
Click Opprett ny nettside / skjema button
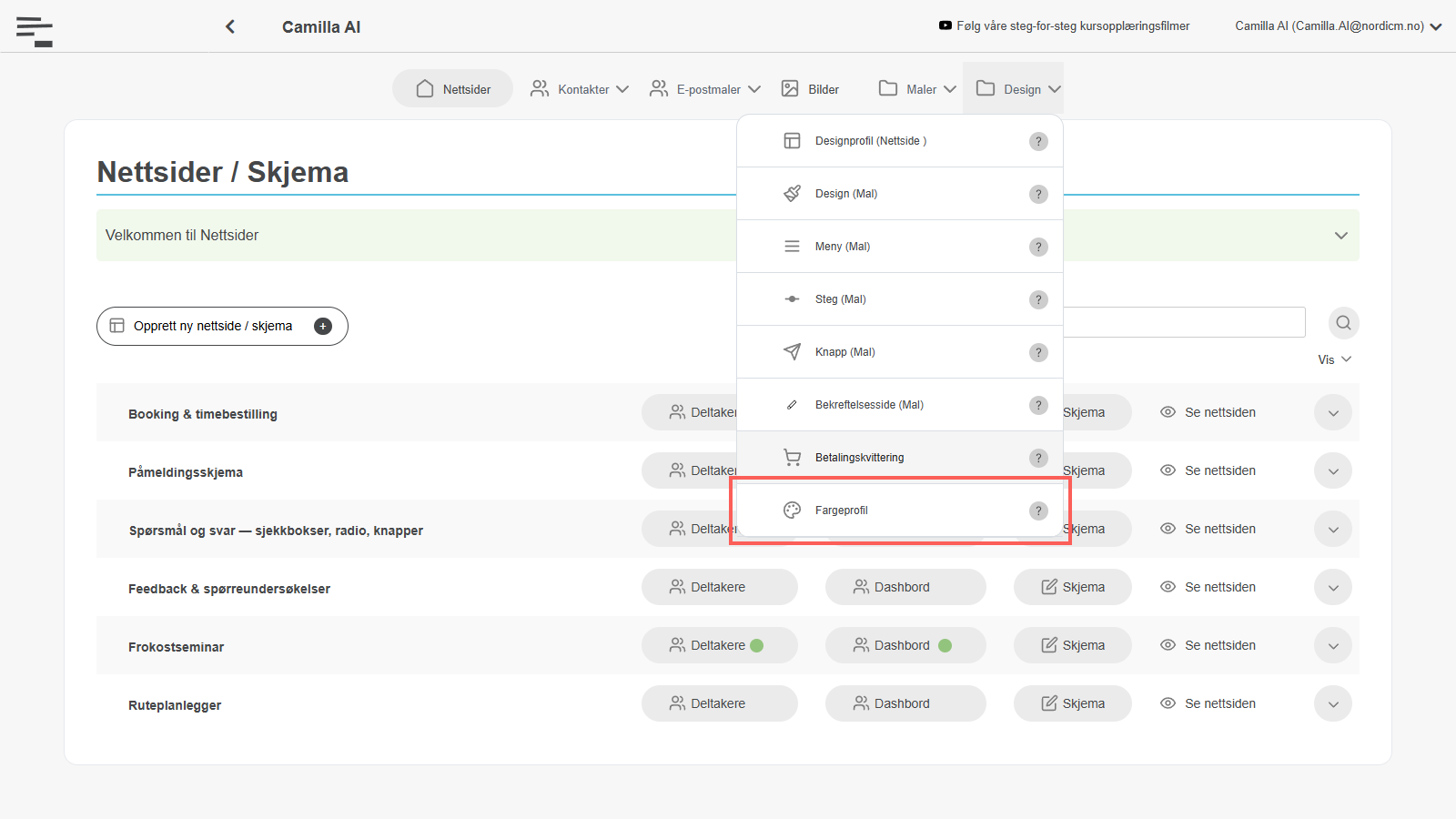coord(222,326)
